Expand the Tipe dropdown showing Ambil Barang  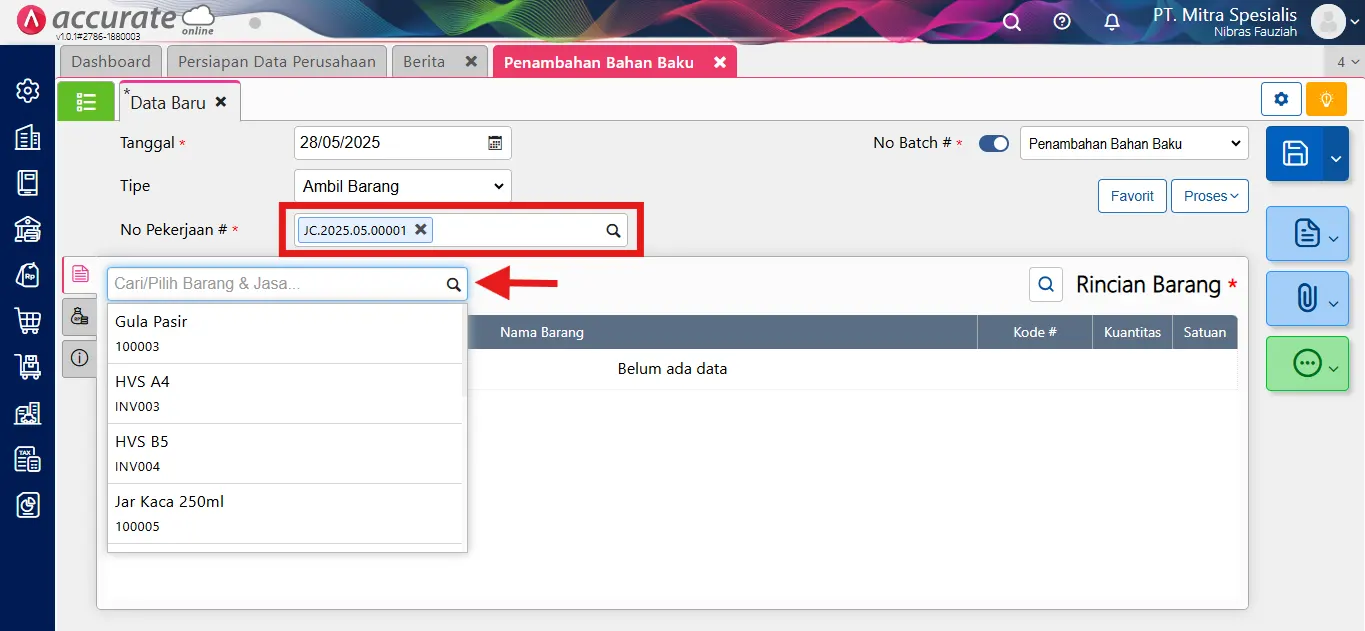(x=403, y=186)
